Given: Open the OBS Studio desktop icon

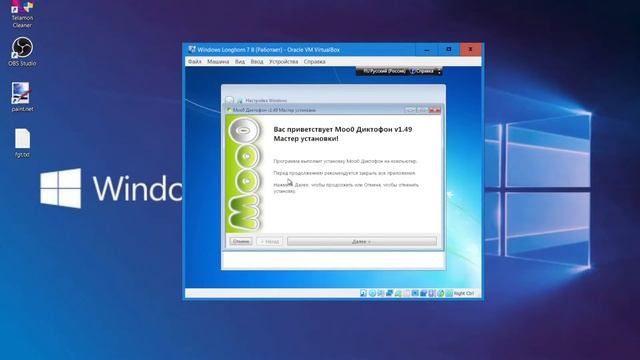Looking at the screenshot, I should point(22,51).
